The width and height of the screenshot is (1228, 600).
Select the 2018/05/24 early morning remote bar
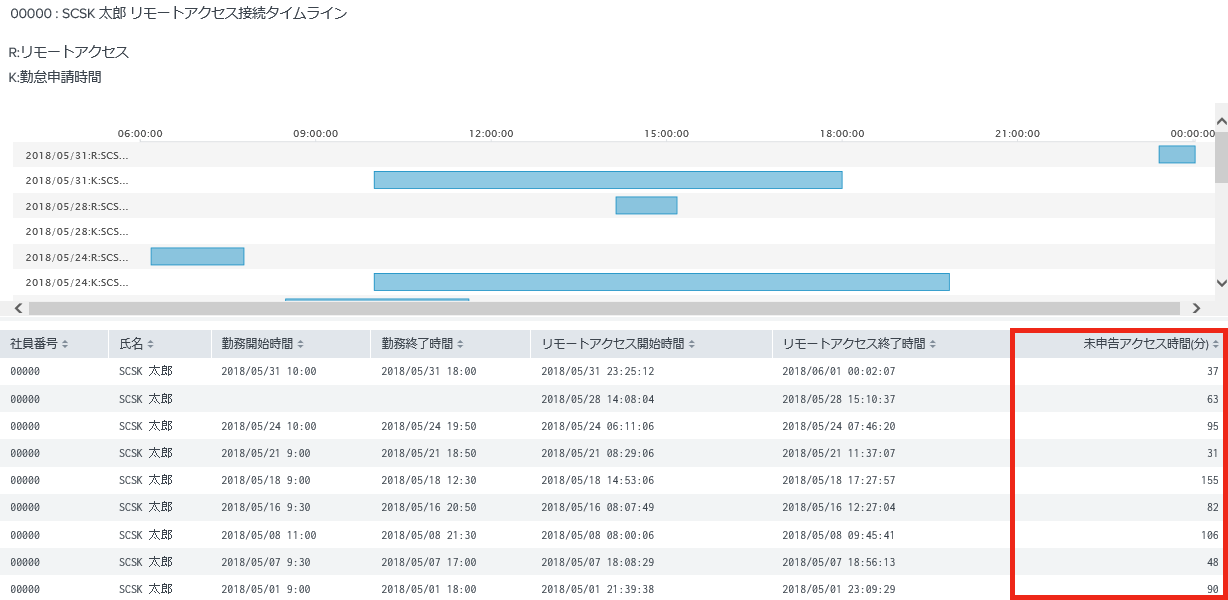[x=197, y=256]
